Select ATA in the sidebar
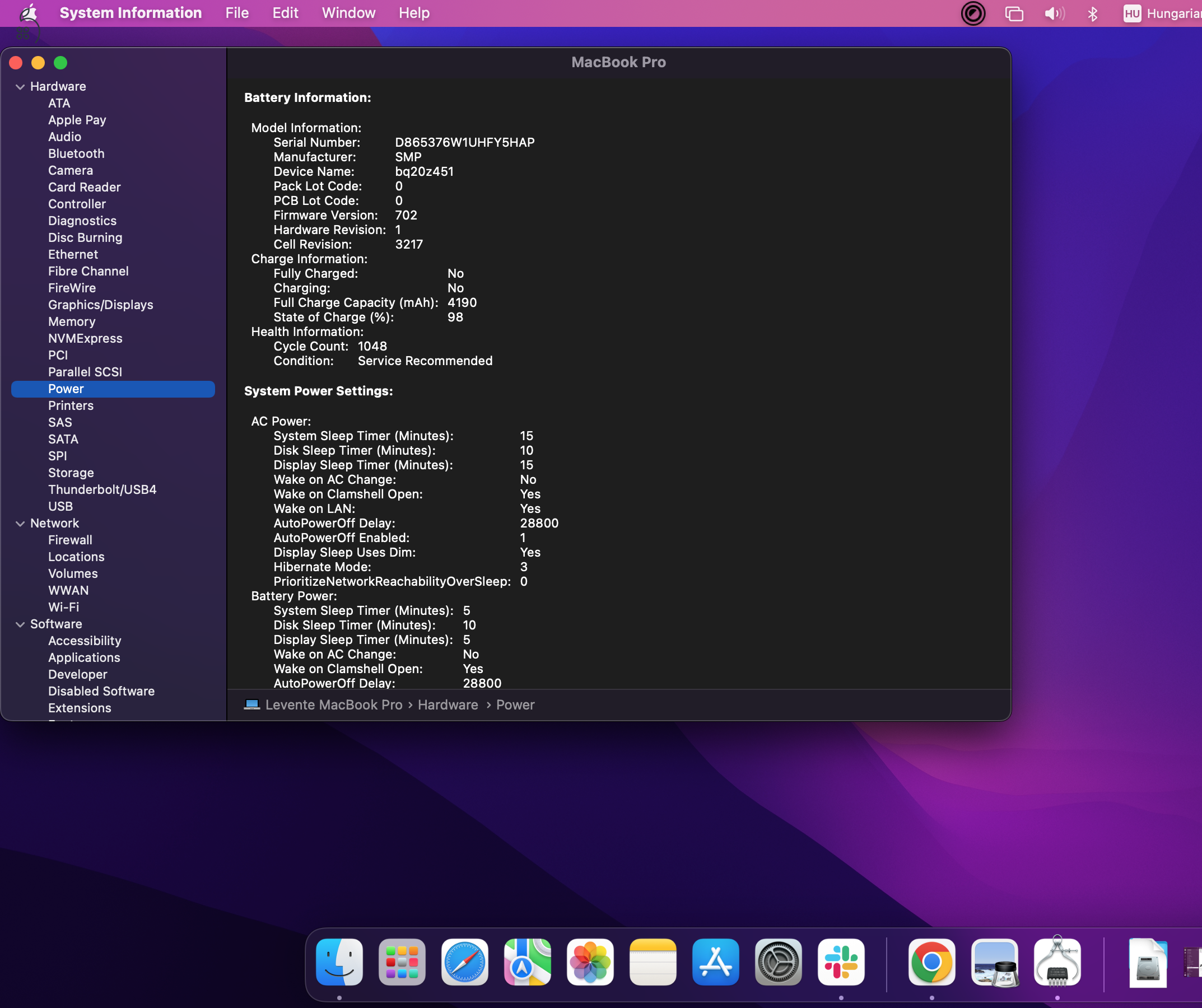The width and height of the screenshot is (1202, 1008). 59,104
